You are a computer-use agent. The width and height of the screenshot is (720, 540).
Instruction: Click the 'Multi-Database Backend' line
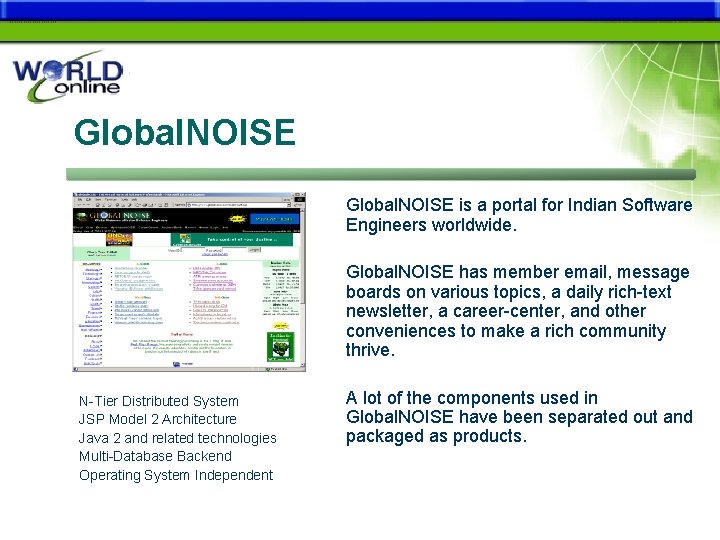pos(155,456)
